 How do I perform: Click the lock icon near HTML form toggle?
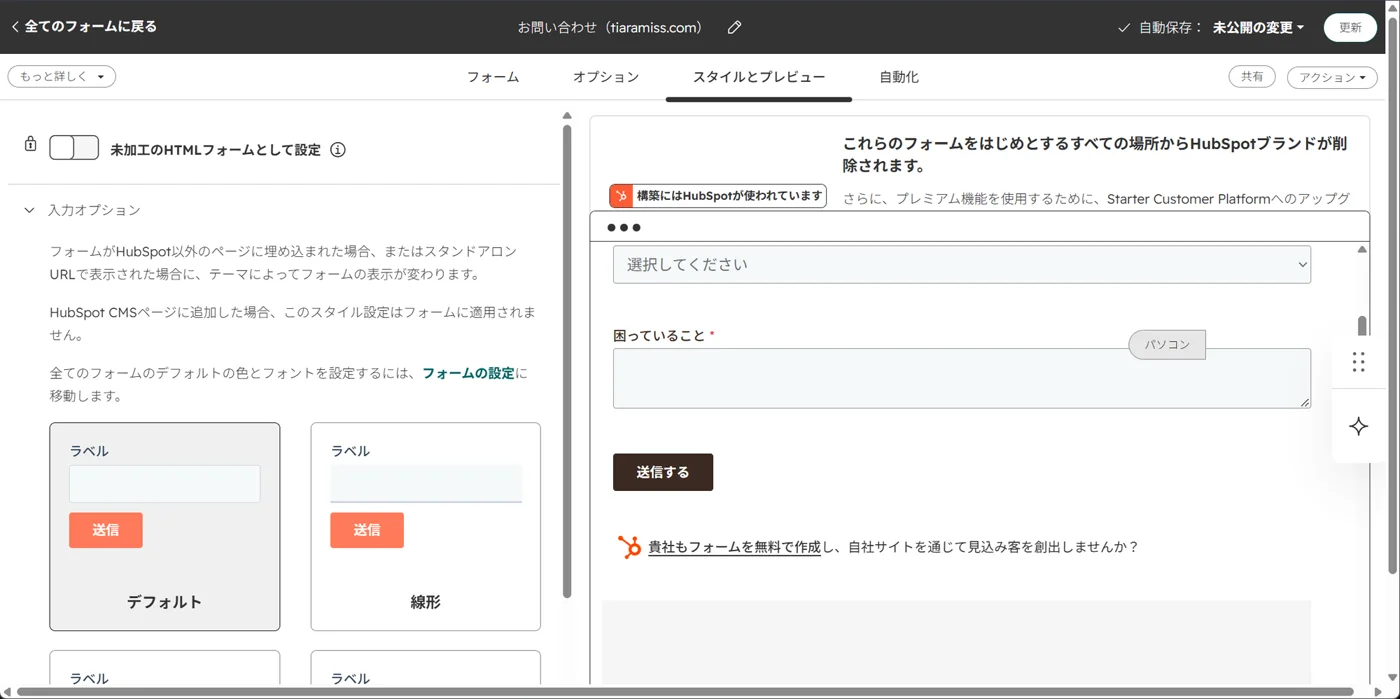click(30, 144)
